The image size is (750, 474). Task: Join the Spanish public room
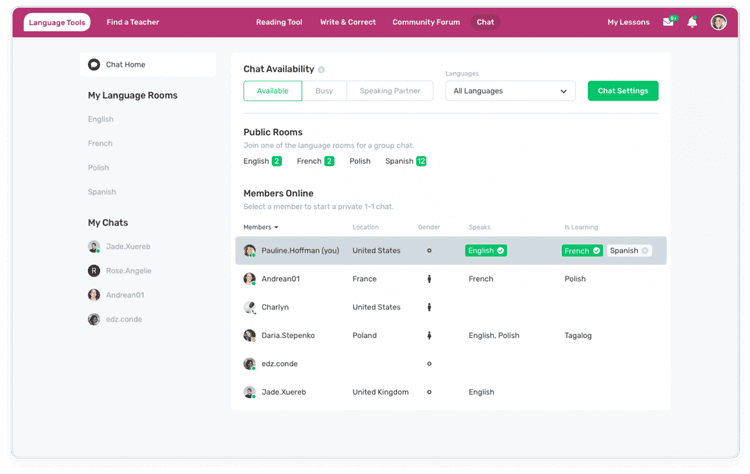(405, 161)
